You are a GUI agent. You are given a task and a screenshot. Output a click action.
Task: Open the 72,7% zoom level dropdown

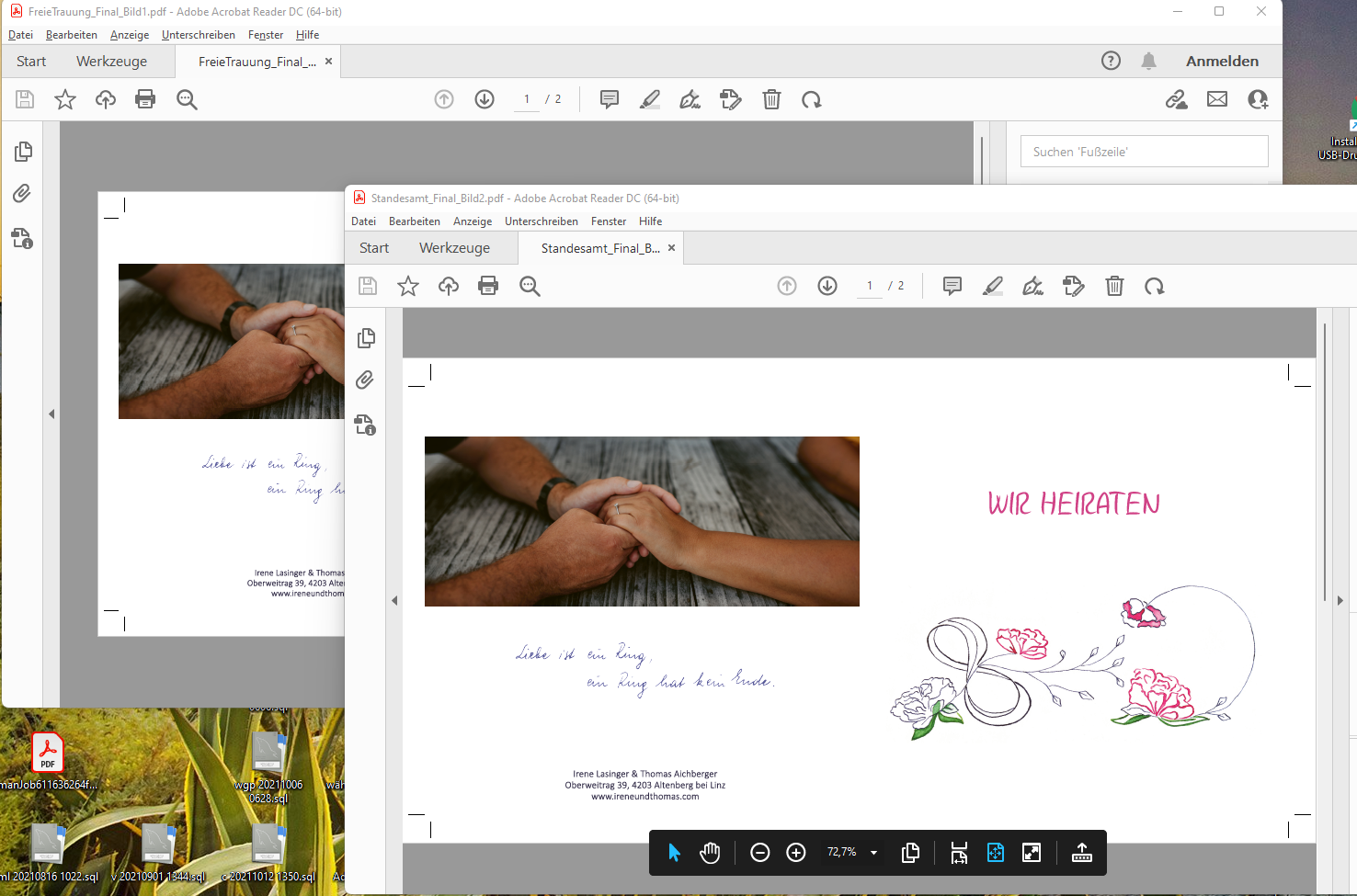(x=873, y=853)
